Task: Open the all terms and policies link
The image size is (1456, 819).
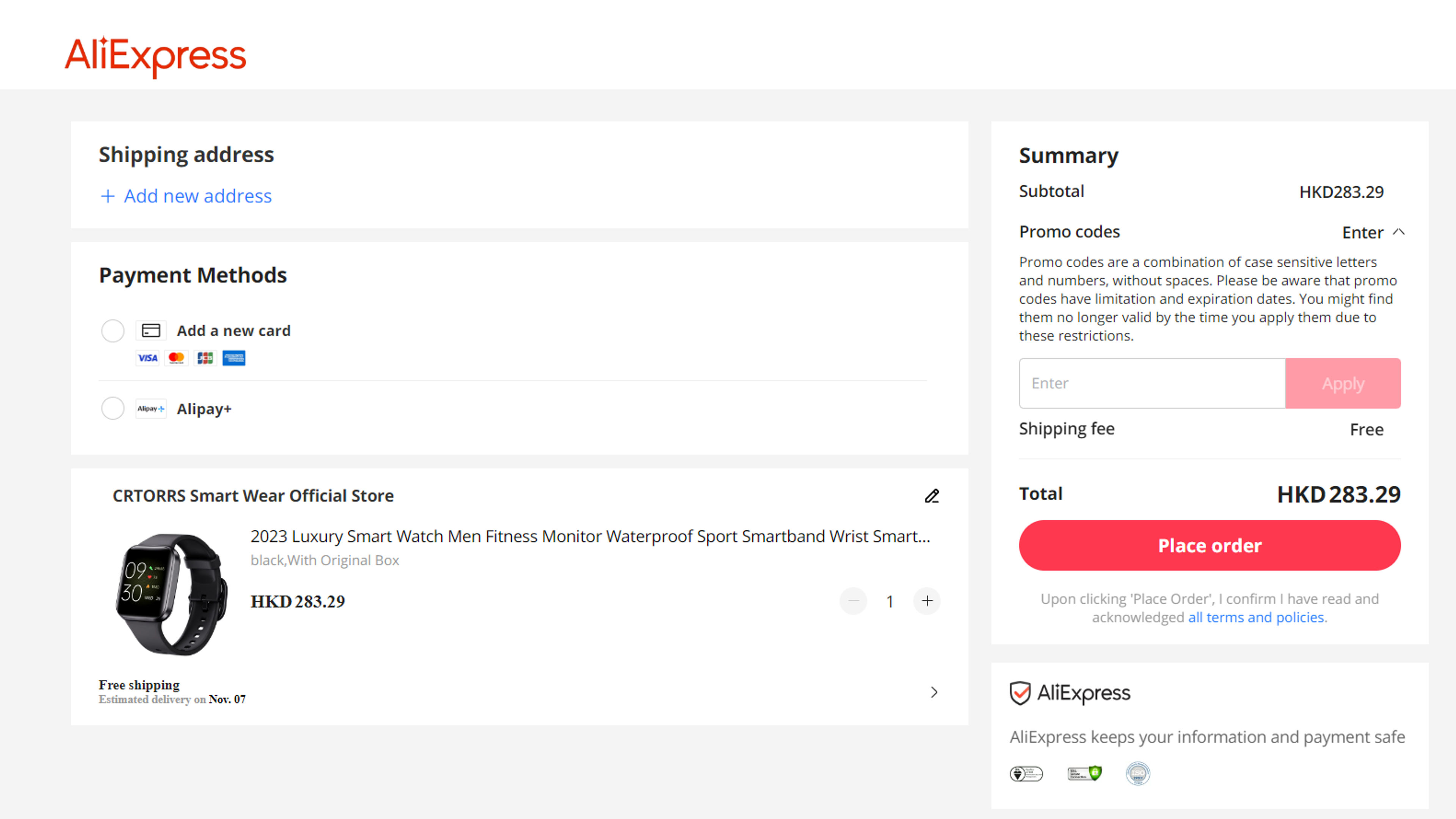Action: 1256,617
